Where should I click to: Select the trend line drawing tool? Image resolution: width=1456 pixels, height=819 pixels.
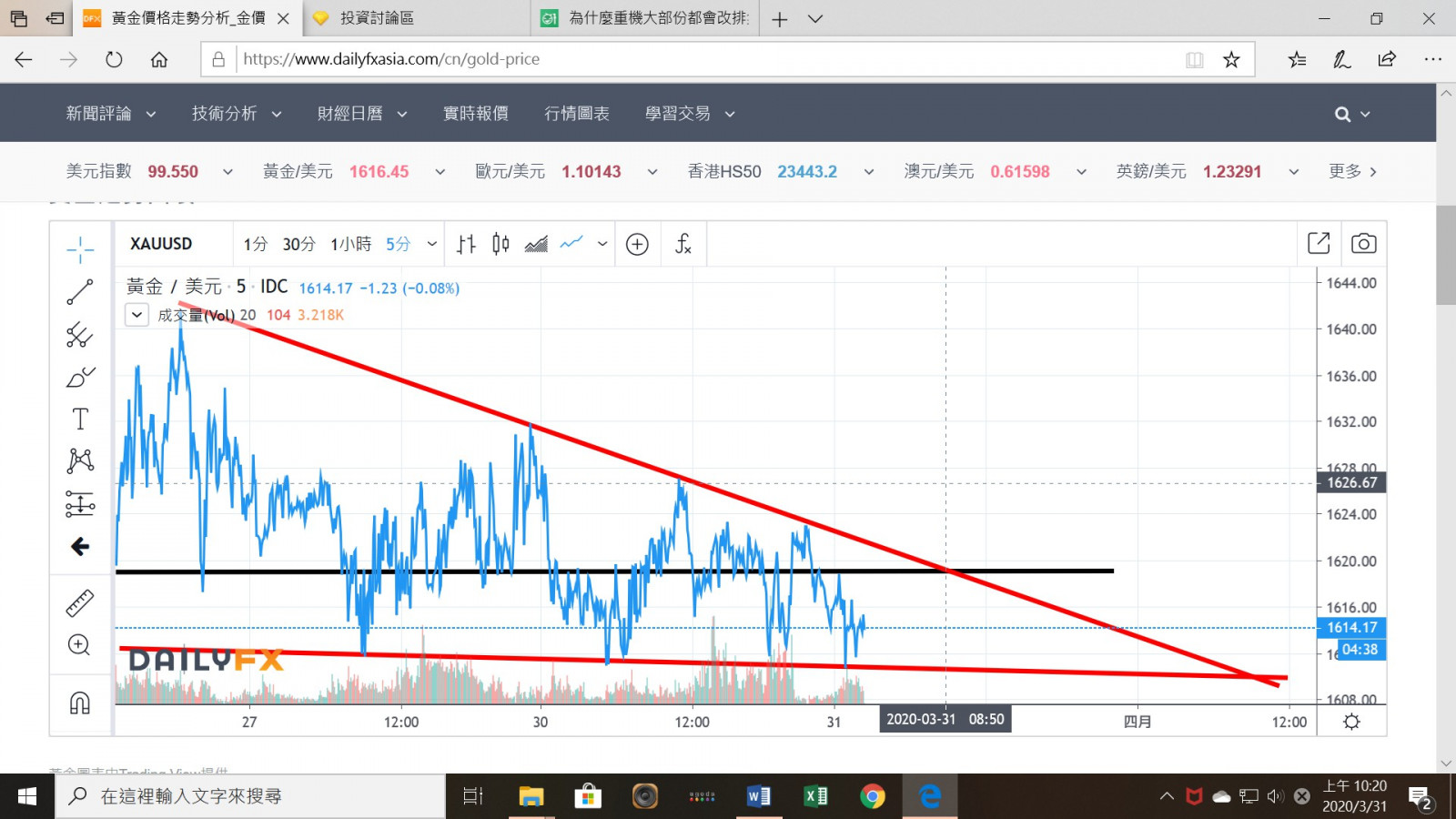tap(80, 292)
